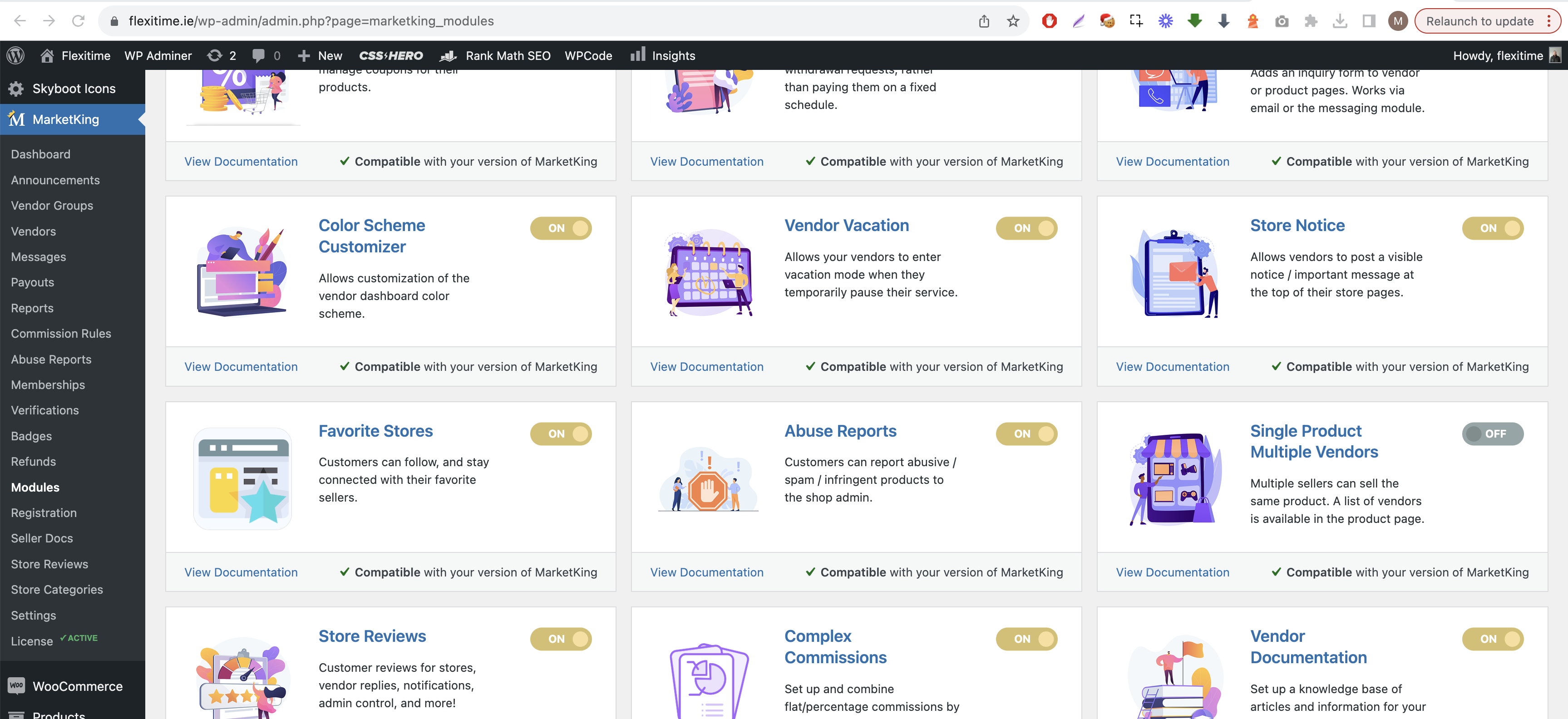
Task: Click the browser downloads icon
Action: point(1340,21)
